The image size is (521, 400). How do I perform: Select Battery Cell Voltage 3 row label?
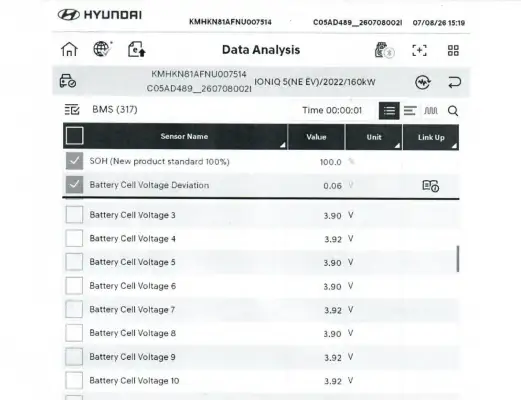click(132, 215)
